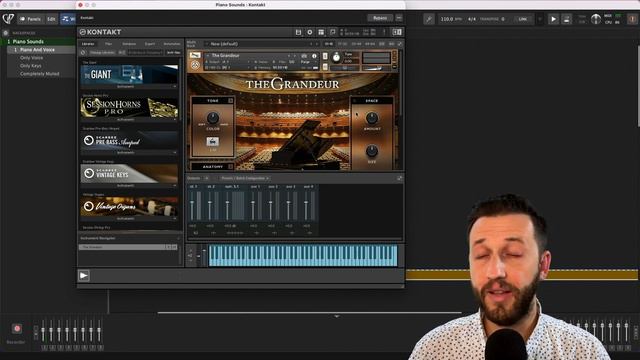Screen dimensions: 640x360
Task: Open Scarbee Vintage Keys library
Action: pyautogui.click(x=129, y=174)
